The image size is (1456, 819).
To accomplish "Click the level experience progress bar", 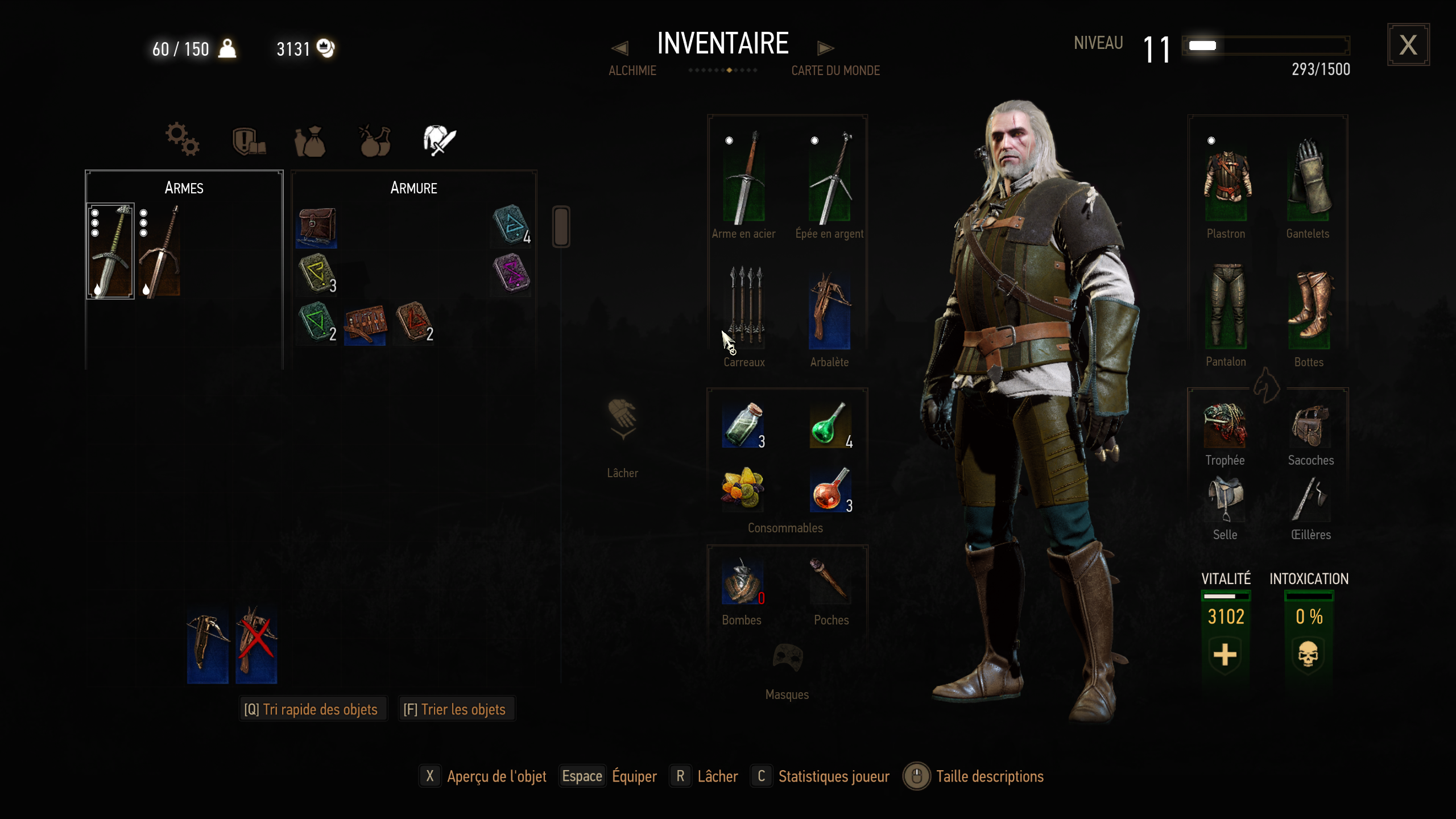I will 1265,45.
